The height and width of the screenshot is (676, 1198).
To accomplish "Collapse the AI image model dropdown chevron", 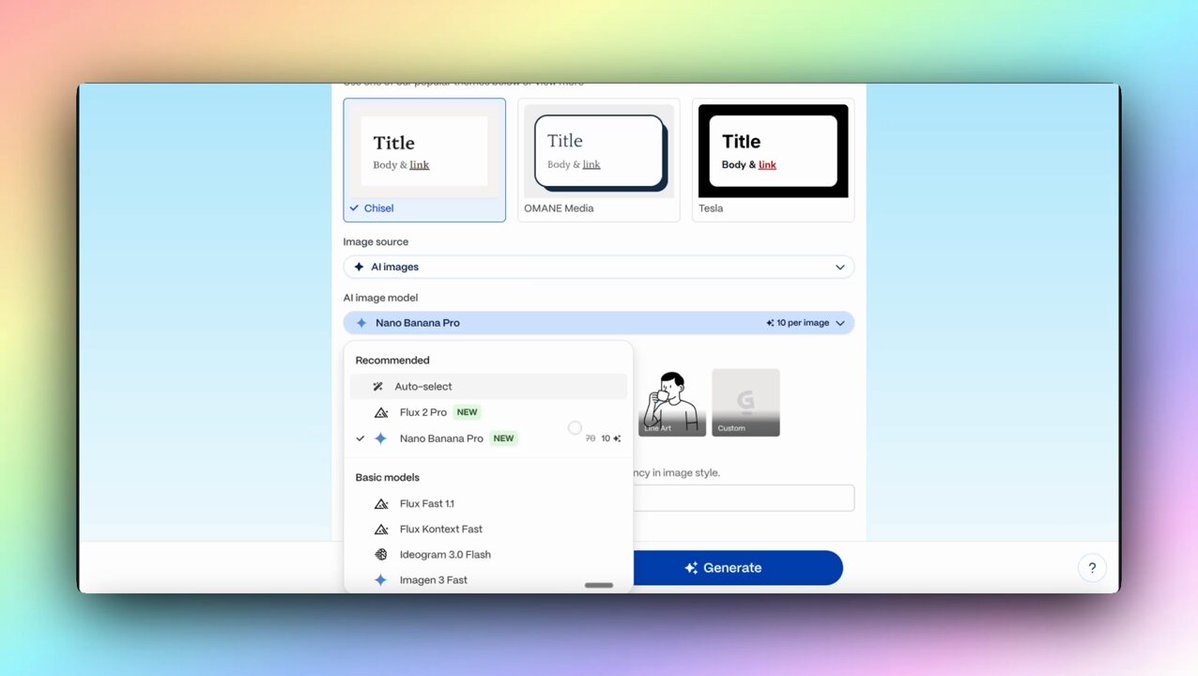I will click(840, 323).
